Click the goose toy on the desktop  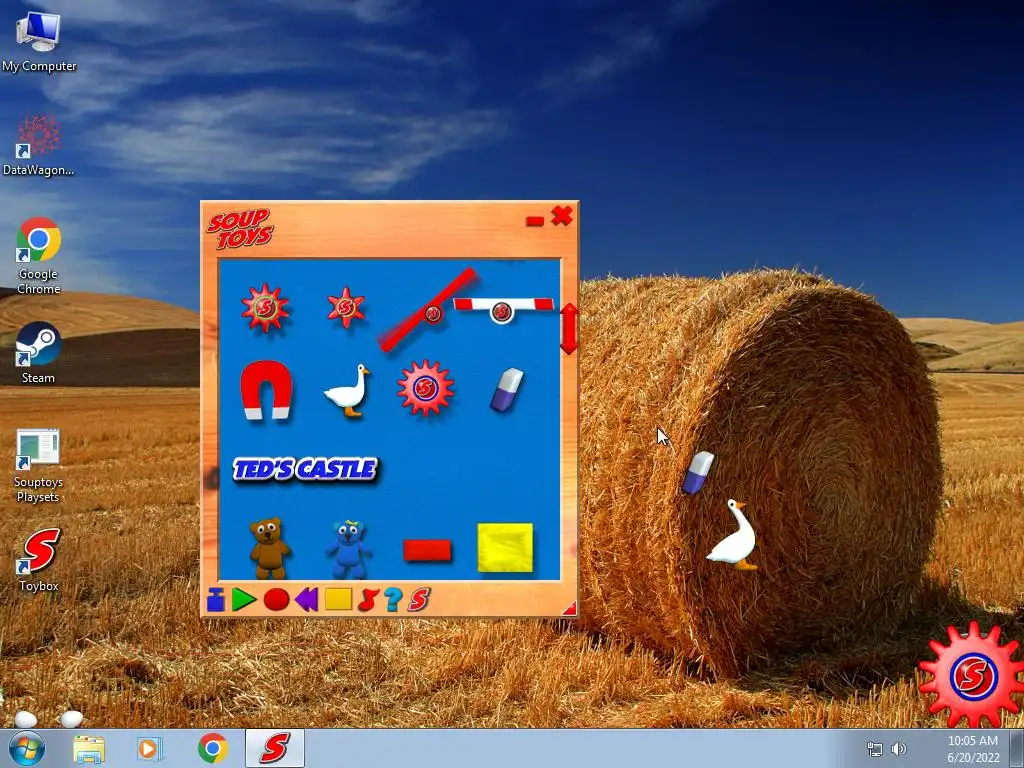click(734, 535)
